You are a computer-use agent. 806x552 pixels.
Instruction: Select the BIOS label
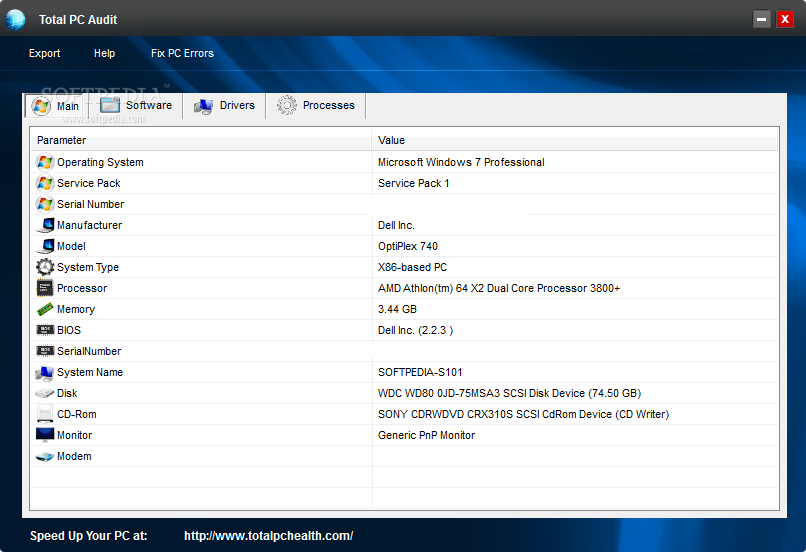pos(69,330)
